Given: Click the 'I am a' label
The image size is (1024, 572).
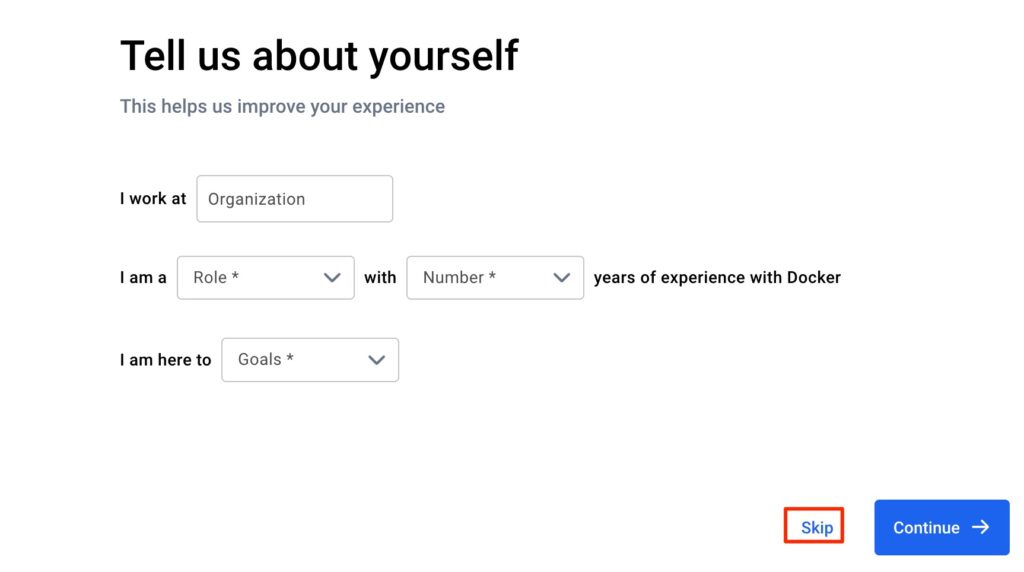Looking at the screenshot, I should tap(143, 278).
